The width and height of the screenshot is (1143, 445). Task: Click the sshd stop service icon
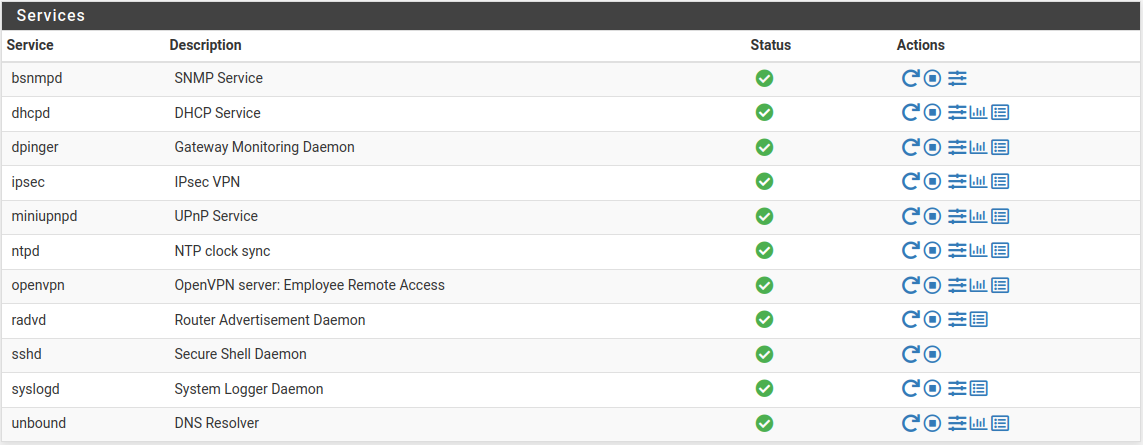coord(932,354)
